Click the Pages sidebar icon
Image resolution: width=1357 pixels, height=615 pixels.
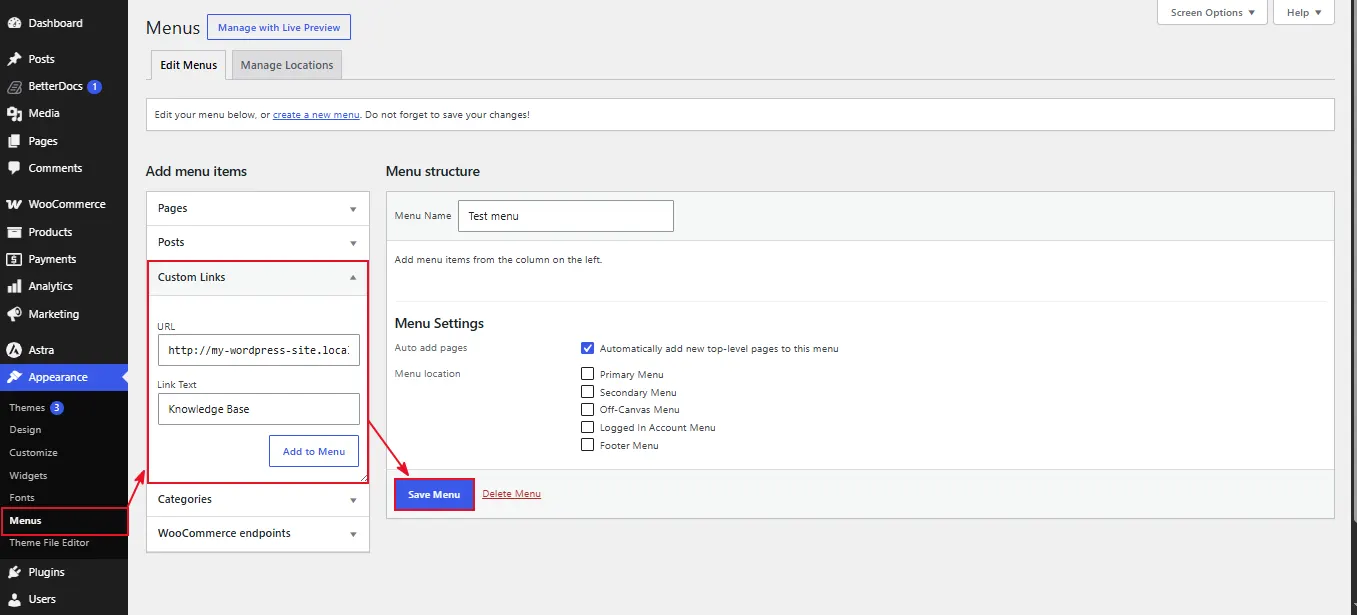point(14,141)
